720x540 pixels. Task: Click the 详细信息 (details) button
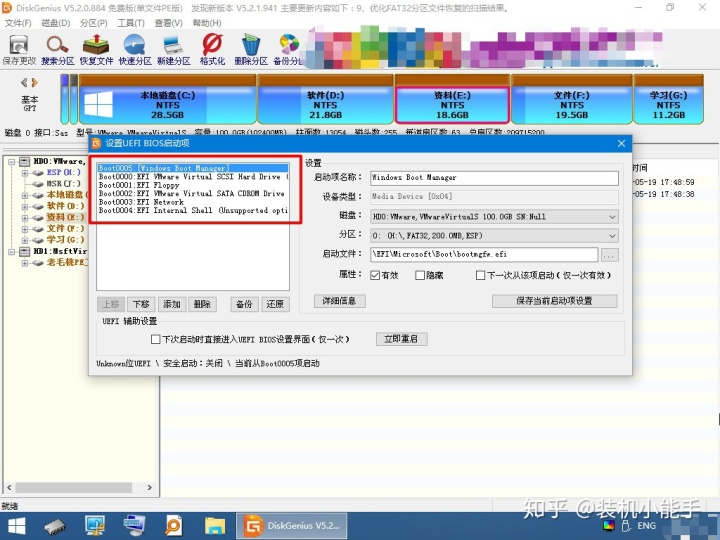(340, 301)
